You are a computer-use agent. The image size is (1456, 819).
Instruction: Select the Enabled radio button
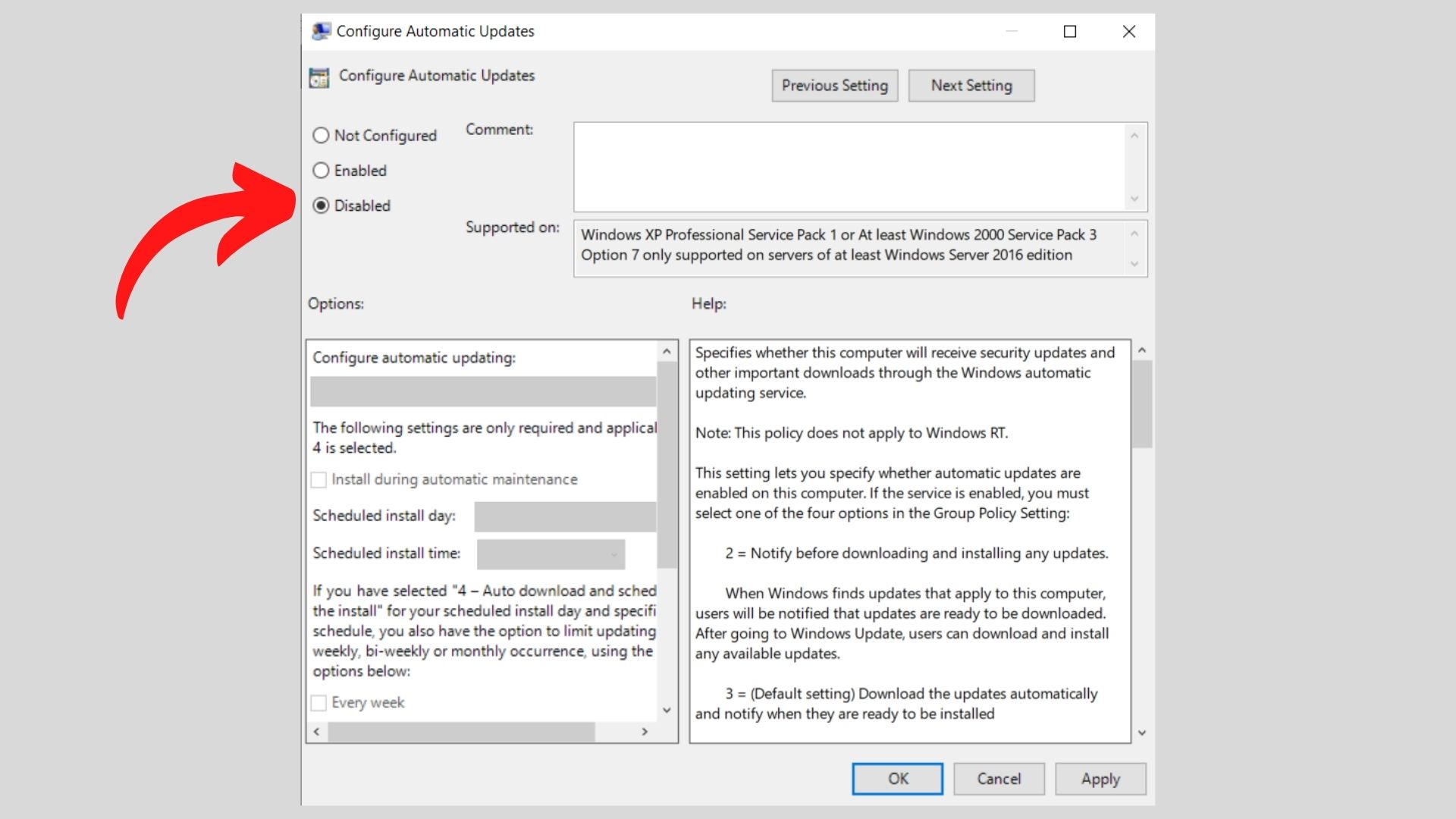tap(321, 171)
